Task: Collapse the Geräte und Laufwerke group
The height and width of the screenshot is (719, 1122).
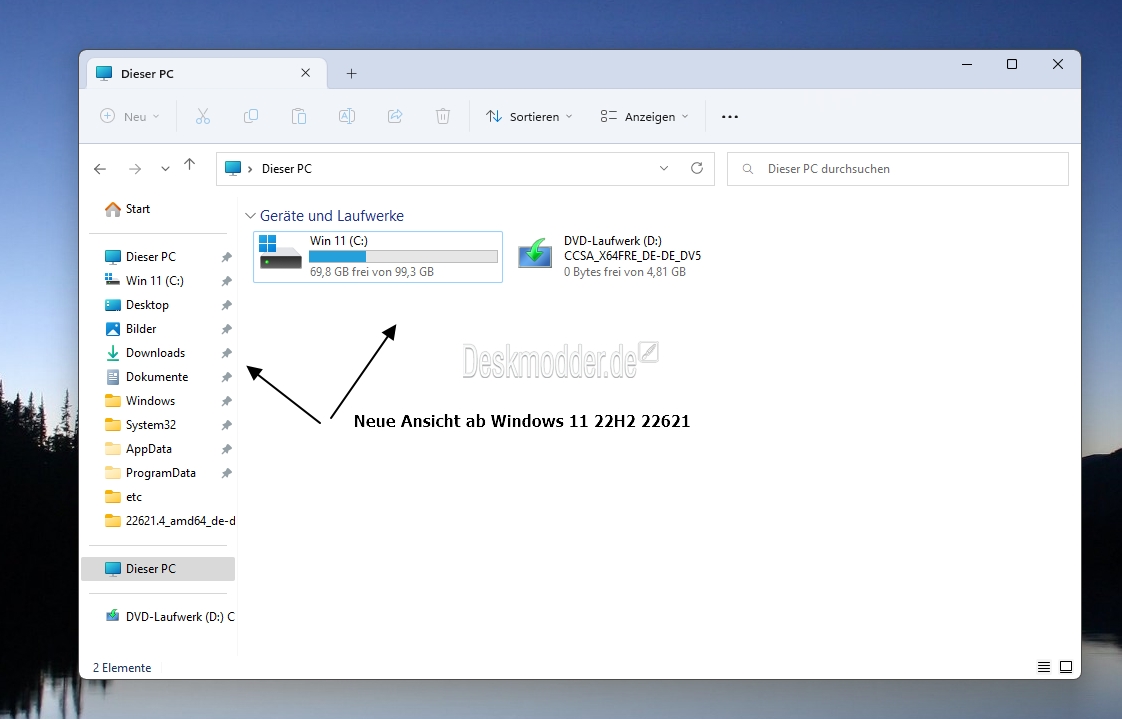Action: [250, 215]
